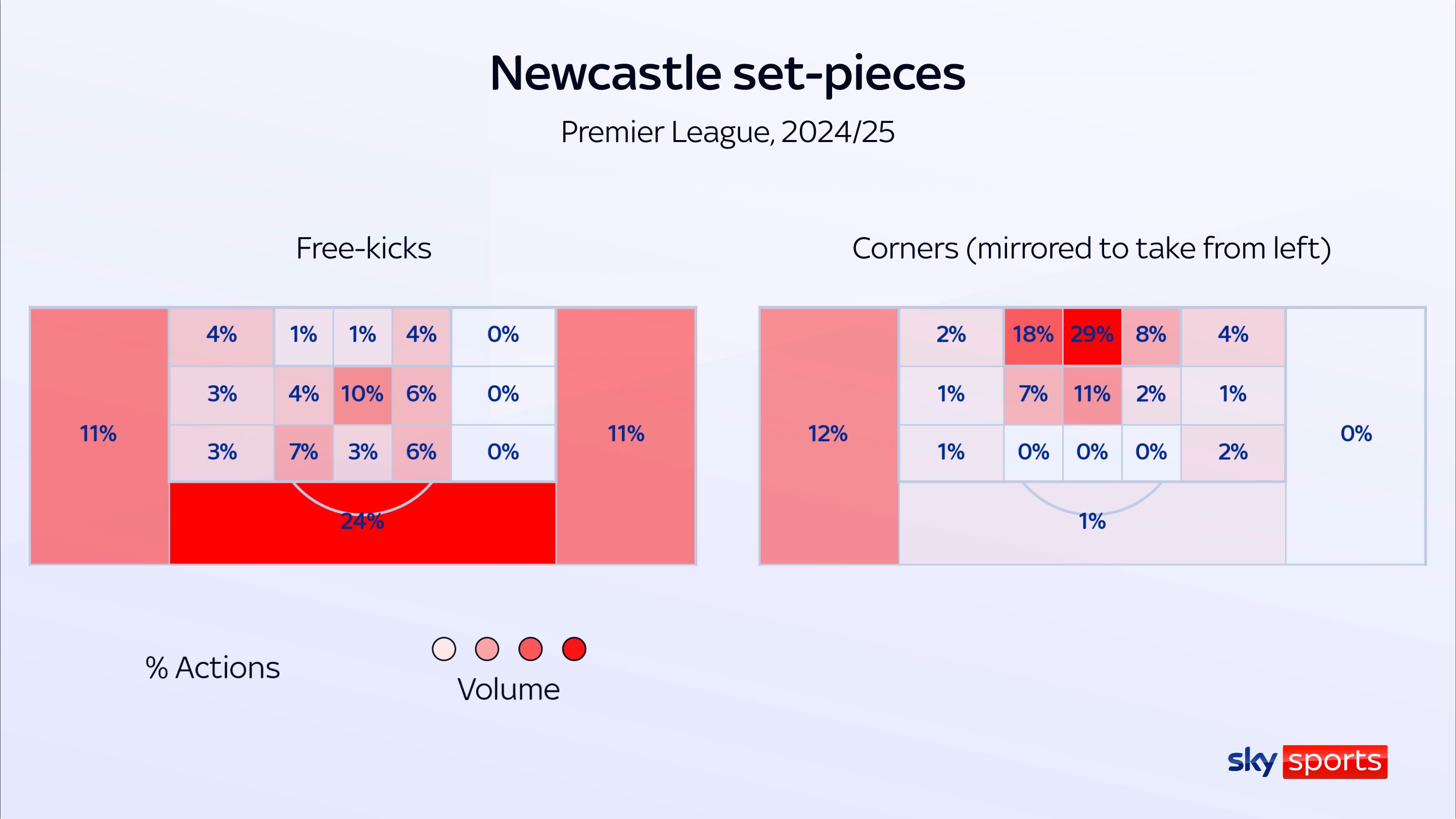Select the third Volume legend circle

point(530,649)
